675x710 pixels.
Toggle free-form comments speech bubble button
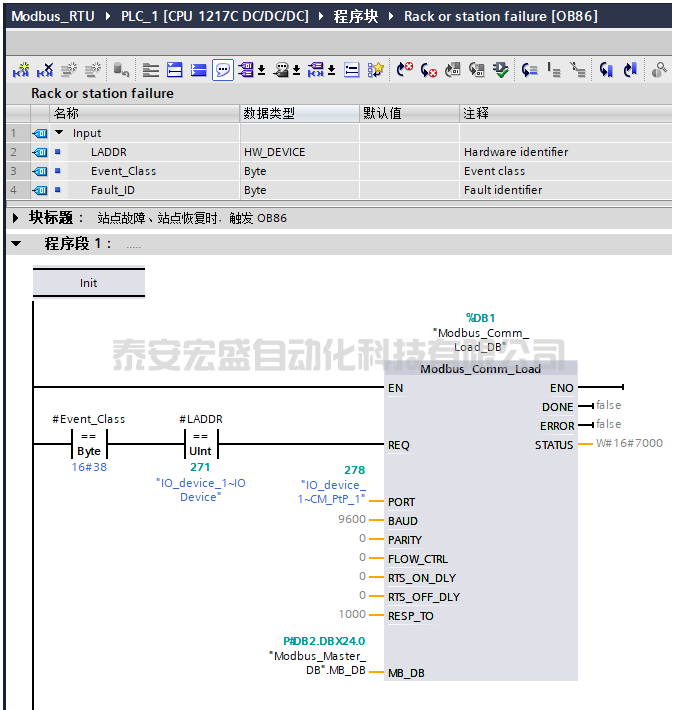pos(223,70)
